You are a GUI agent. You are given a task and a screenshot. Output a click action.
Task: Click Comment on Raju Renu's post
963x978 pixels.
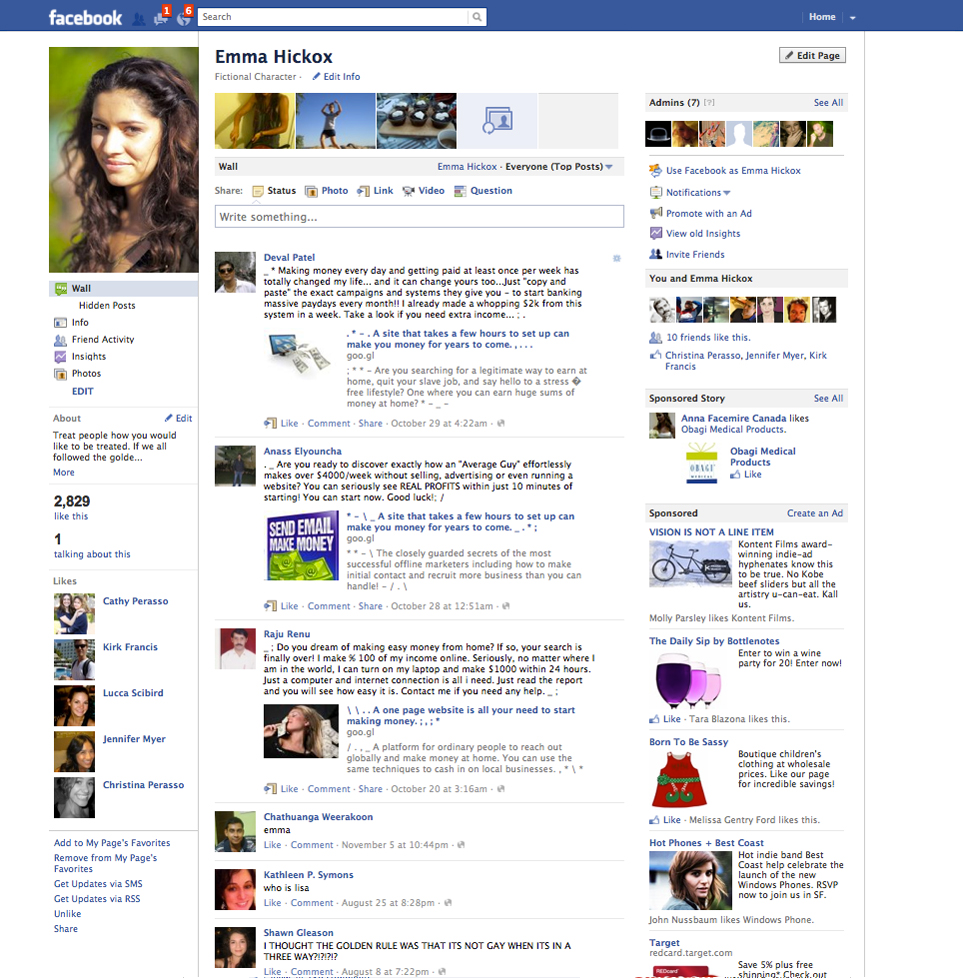coord(329,789)
